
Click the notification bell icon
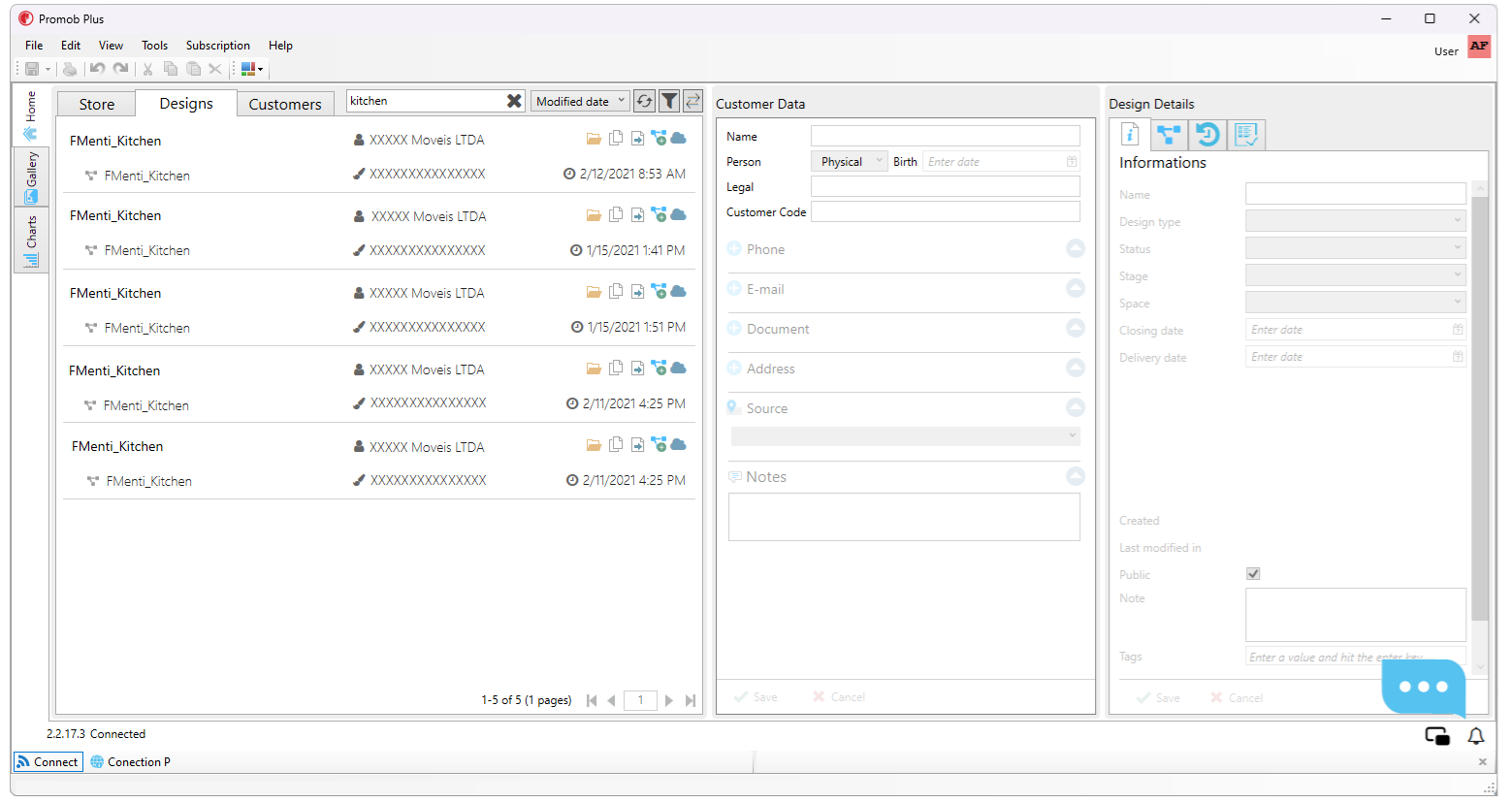tap(1476, 736)
